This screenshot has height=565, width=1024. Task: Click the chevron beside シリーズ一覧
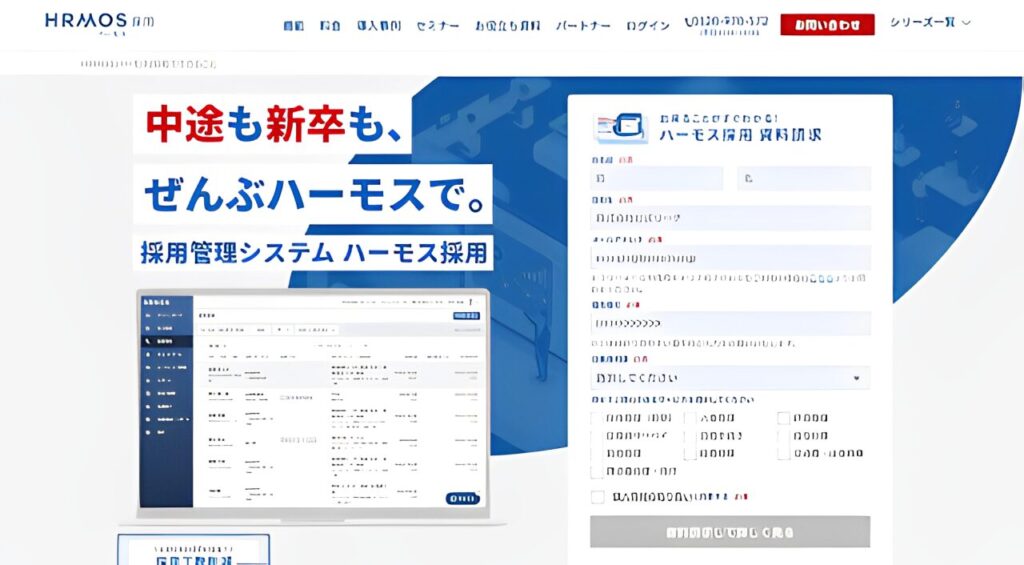(966, 22)
